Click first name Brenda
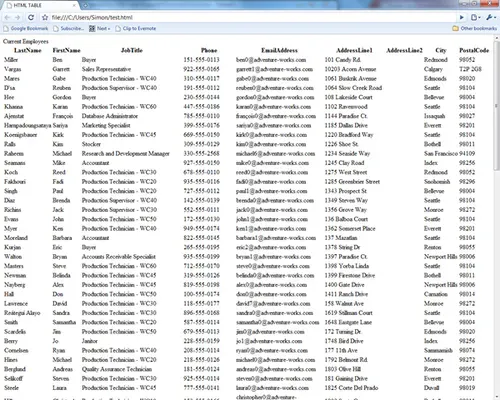The height and width of the screenshot is (400, 500). click(61, 200)
